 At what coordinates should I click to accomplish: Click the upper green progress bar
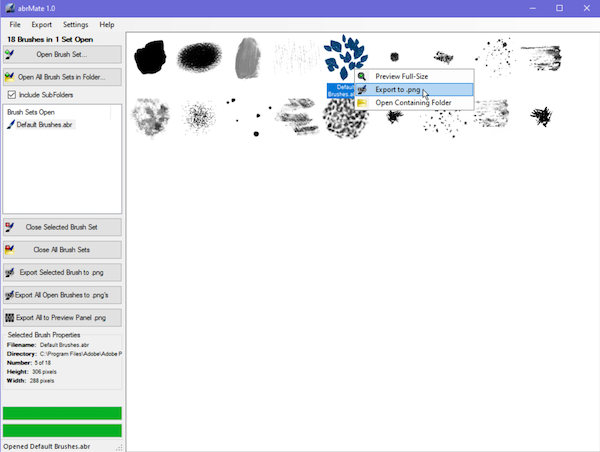click(x=62, y=413)
